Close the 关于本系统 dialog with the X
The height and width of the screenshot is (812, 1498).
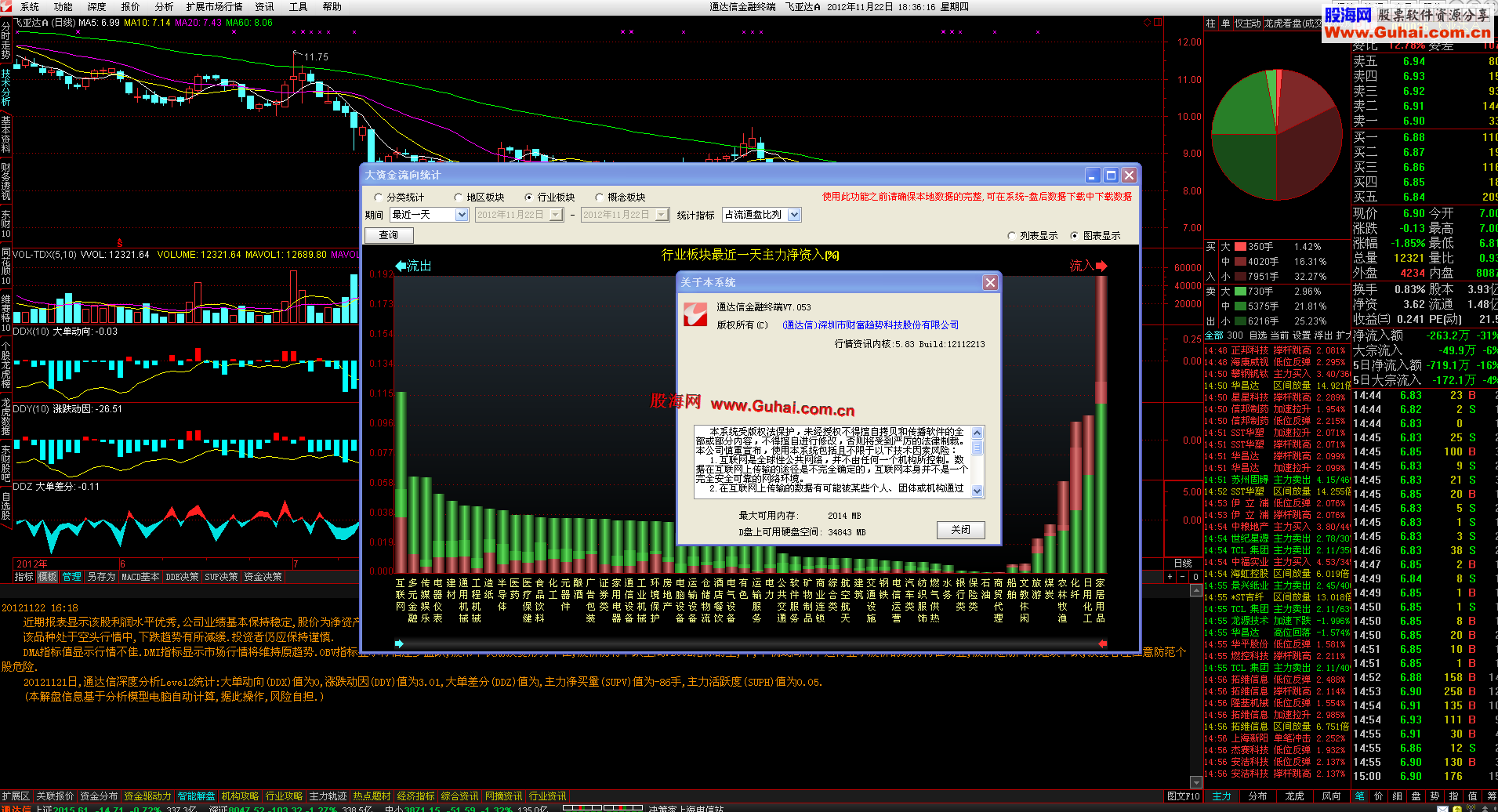tap(990, 282)
